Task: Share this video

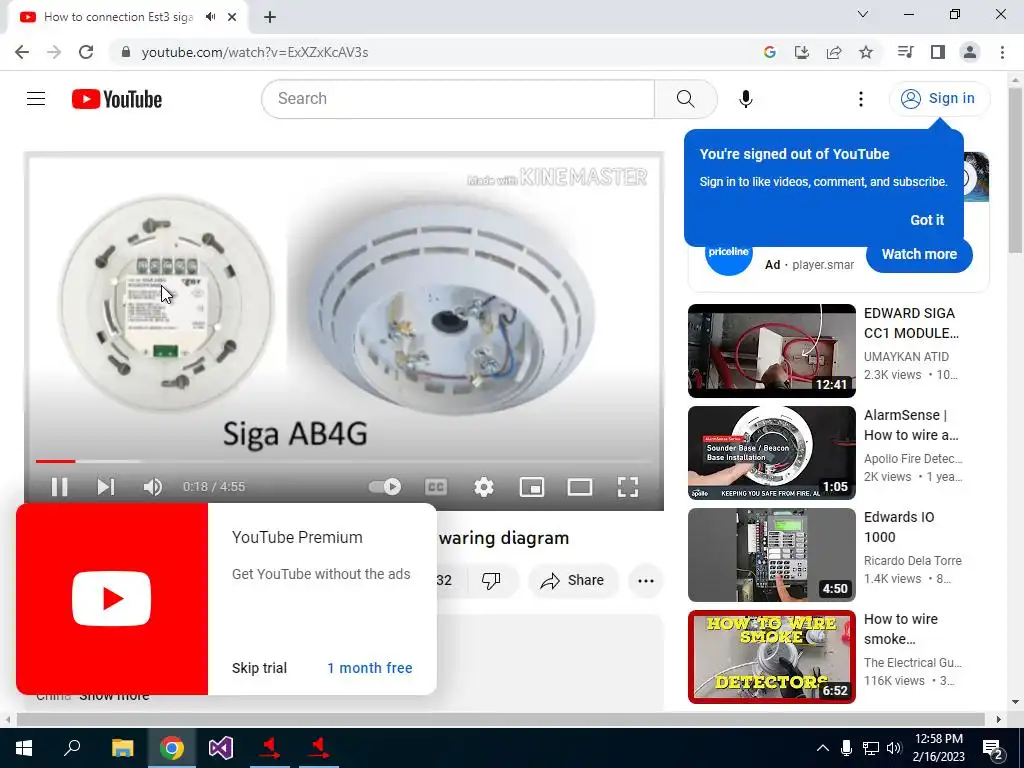Action: click(572, 580)
